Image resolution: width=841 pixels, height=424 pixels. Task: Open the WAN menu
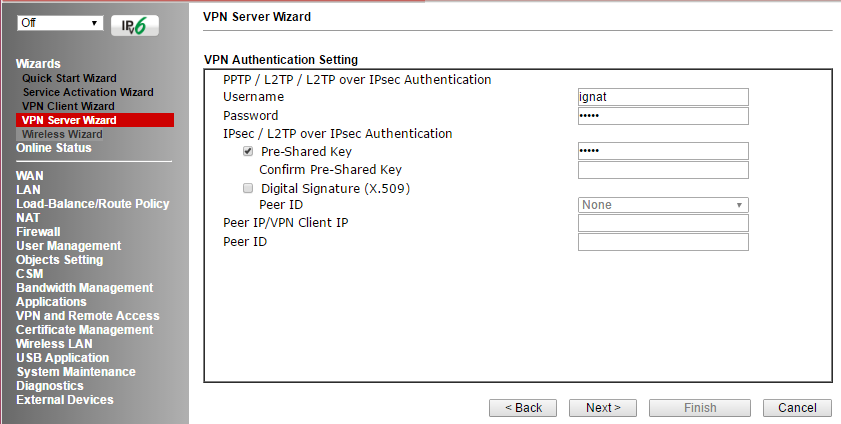click(29, 176)
